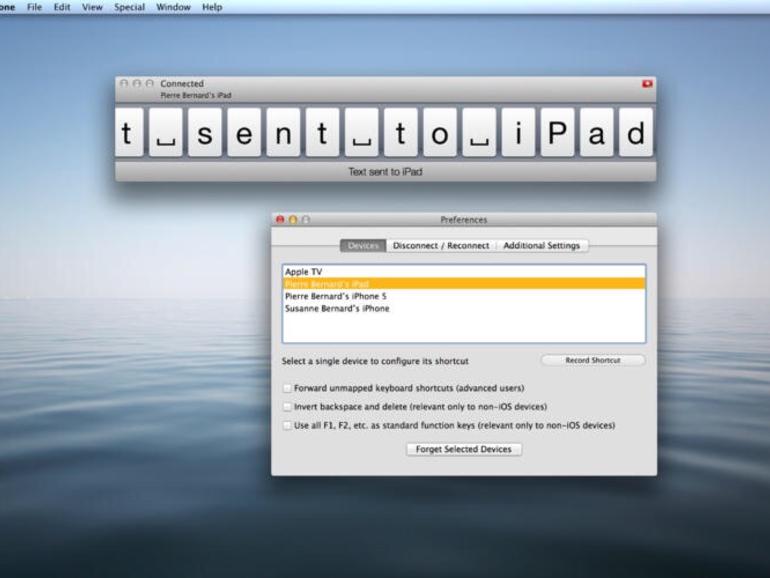The image size is (770, 578).
Task: Choose Susanne Bernard's iPhone in list
Action: tap(464, 309)
